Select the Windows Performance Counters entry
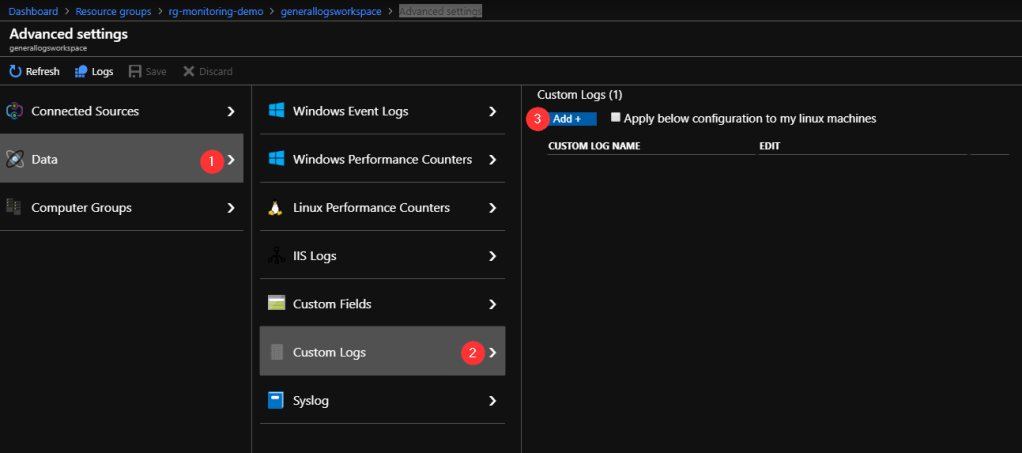This screenshot has width=1022, height=453. pyautogui.click(x=382, y=159)
